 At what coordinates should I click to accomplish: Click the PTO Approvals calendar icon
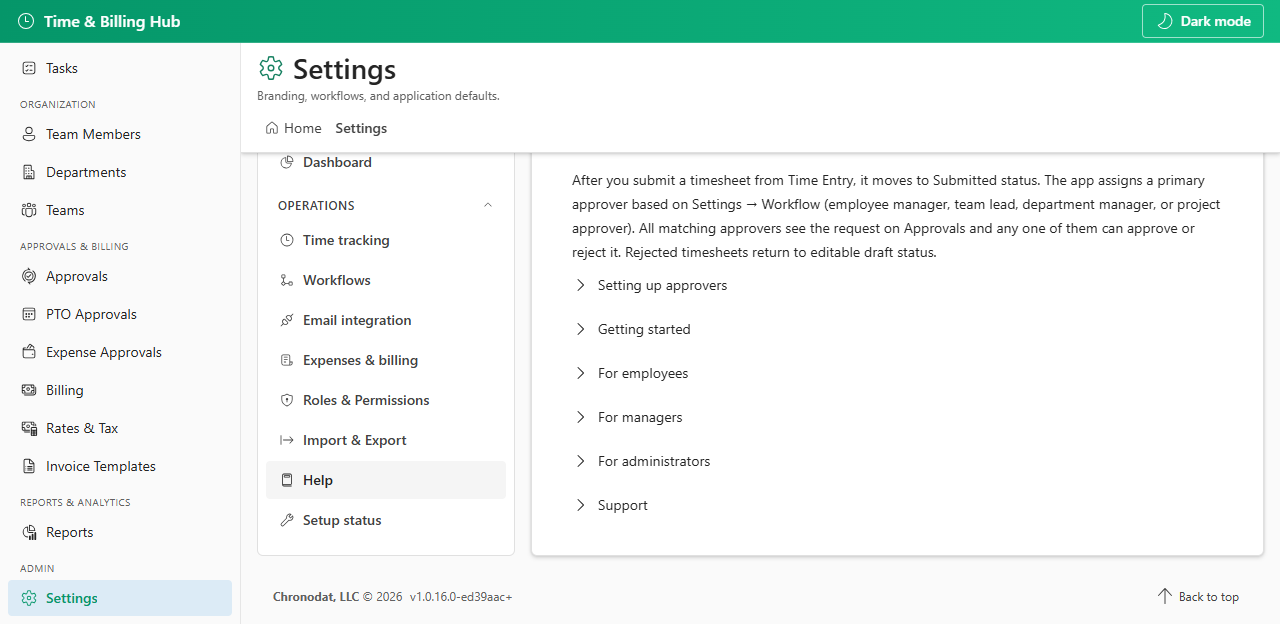pos(29,314)
